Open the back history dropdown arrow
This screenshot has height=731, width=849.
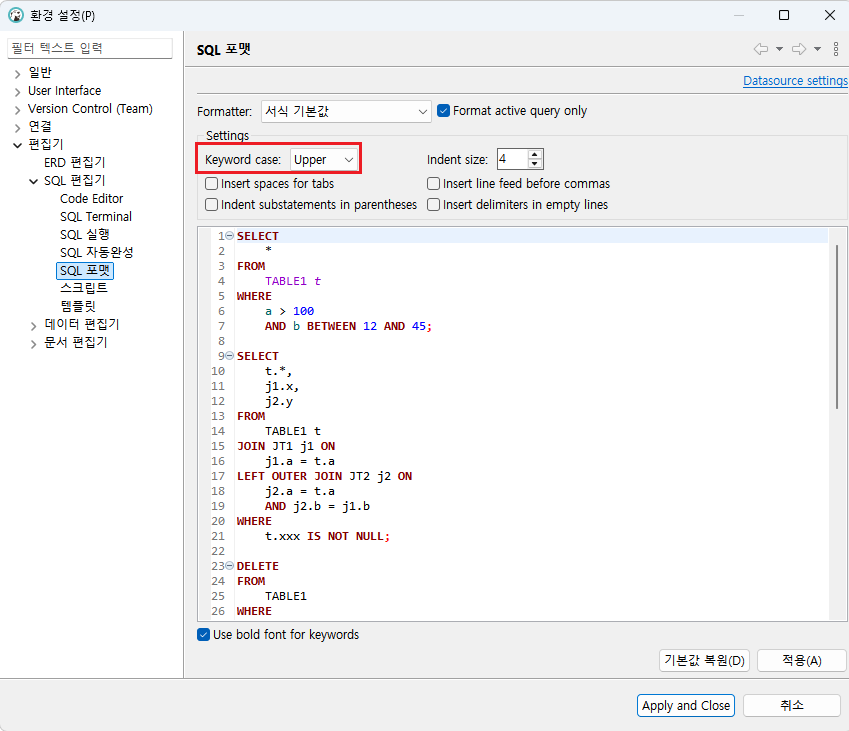tap(779, 49)
